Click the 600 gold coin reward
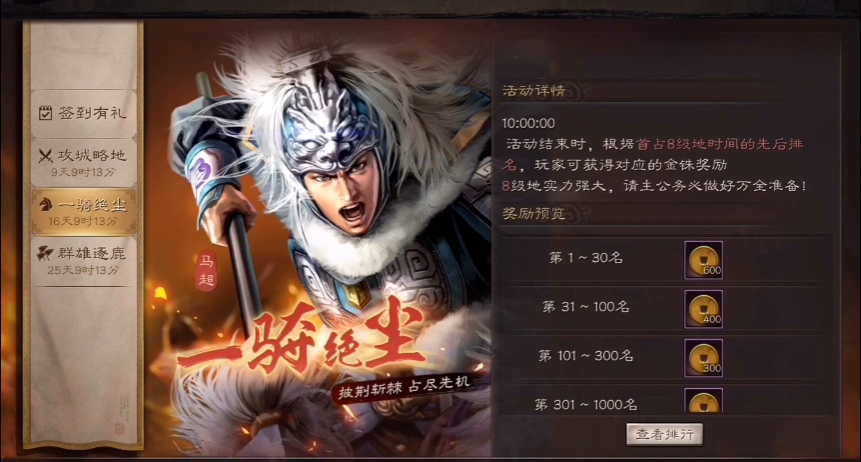861x462 pixels. (x=703, y=260)
